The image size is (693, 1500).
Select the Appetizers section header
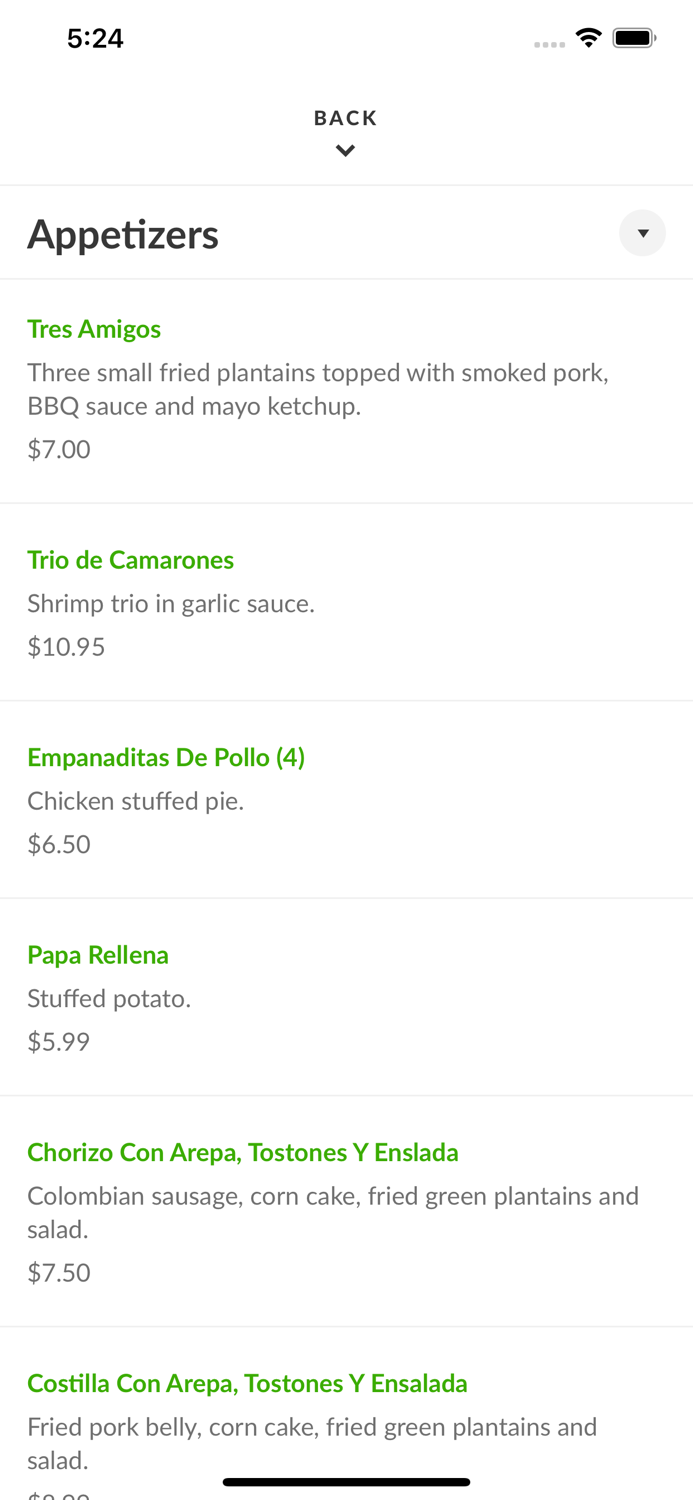coord(123,233)
